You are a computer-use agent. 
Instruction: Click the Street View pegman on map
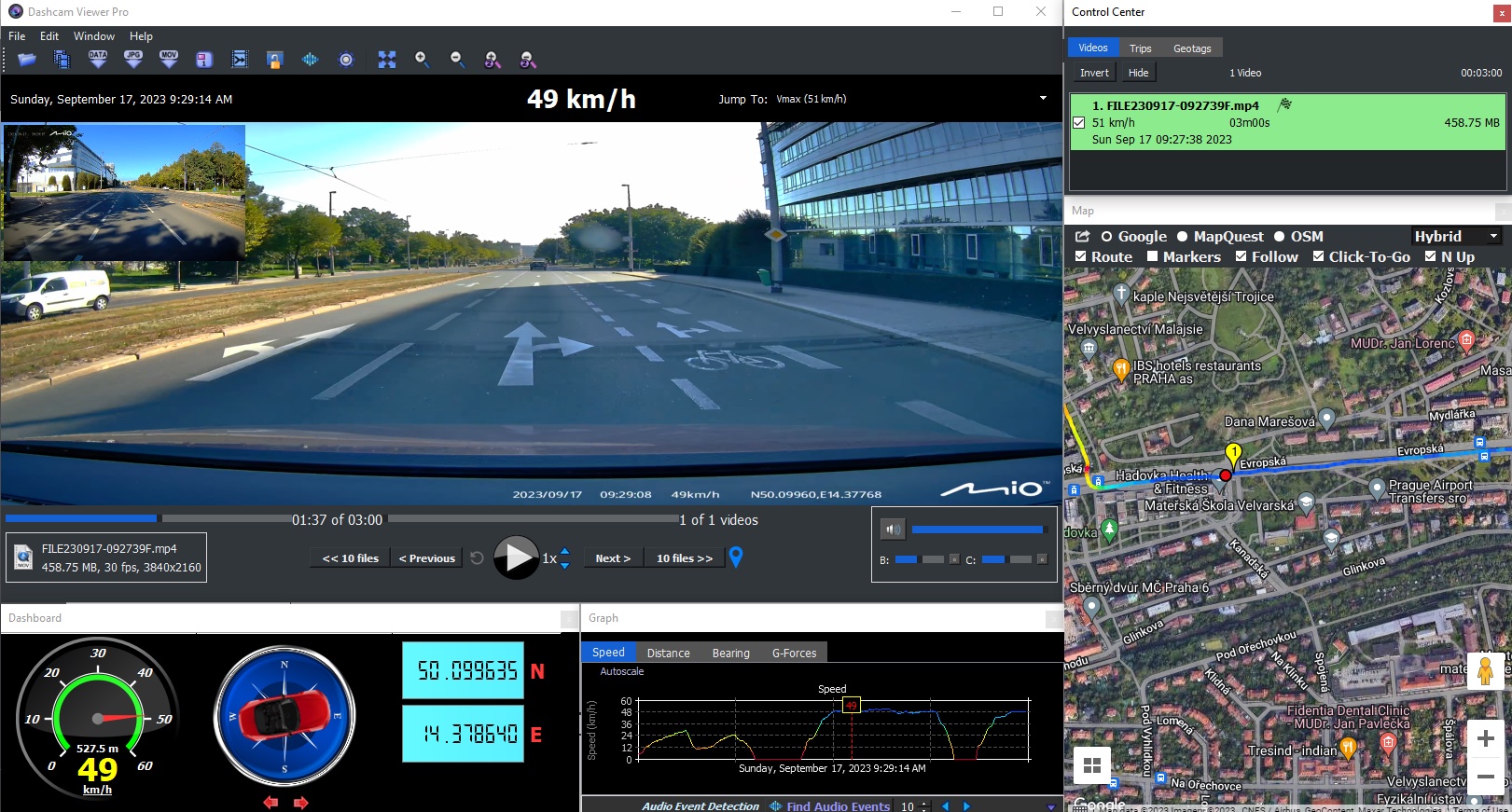click(x=1485, y=670)
